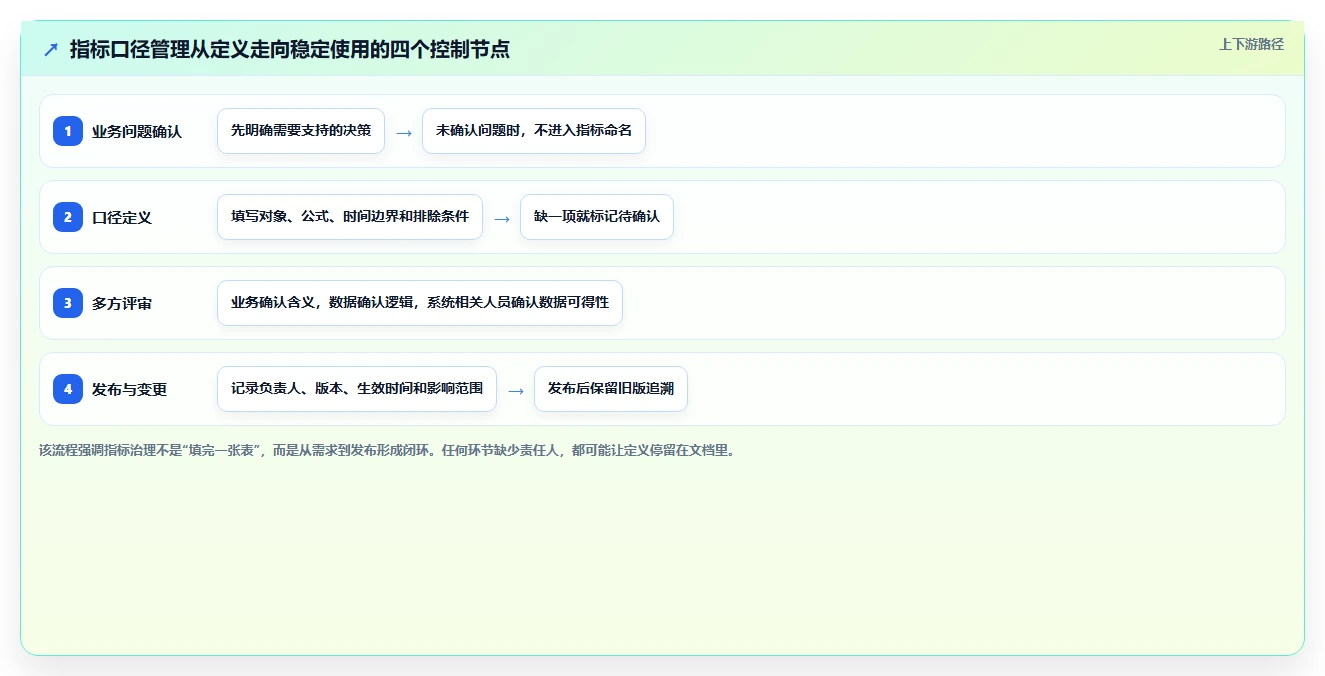1325x676 pixels.
Task: Click the 未确认问题时，不进入指标命名 box
Action: pos(534,131)
